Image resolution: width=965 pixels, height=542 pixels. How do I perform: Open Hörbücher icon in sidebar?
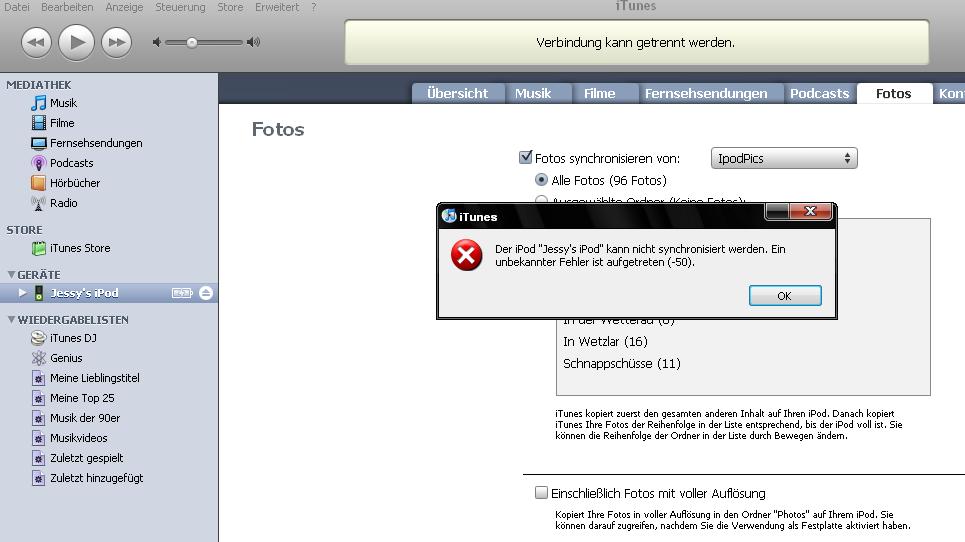pyautogui.click(x=39, y=183)
